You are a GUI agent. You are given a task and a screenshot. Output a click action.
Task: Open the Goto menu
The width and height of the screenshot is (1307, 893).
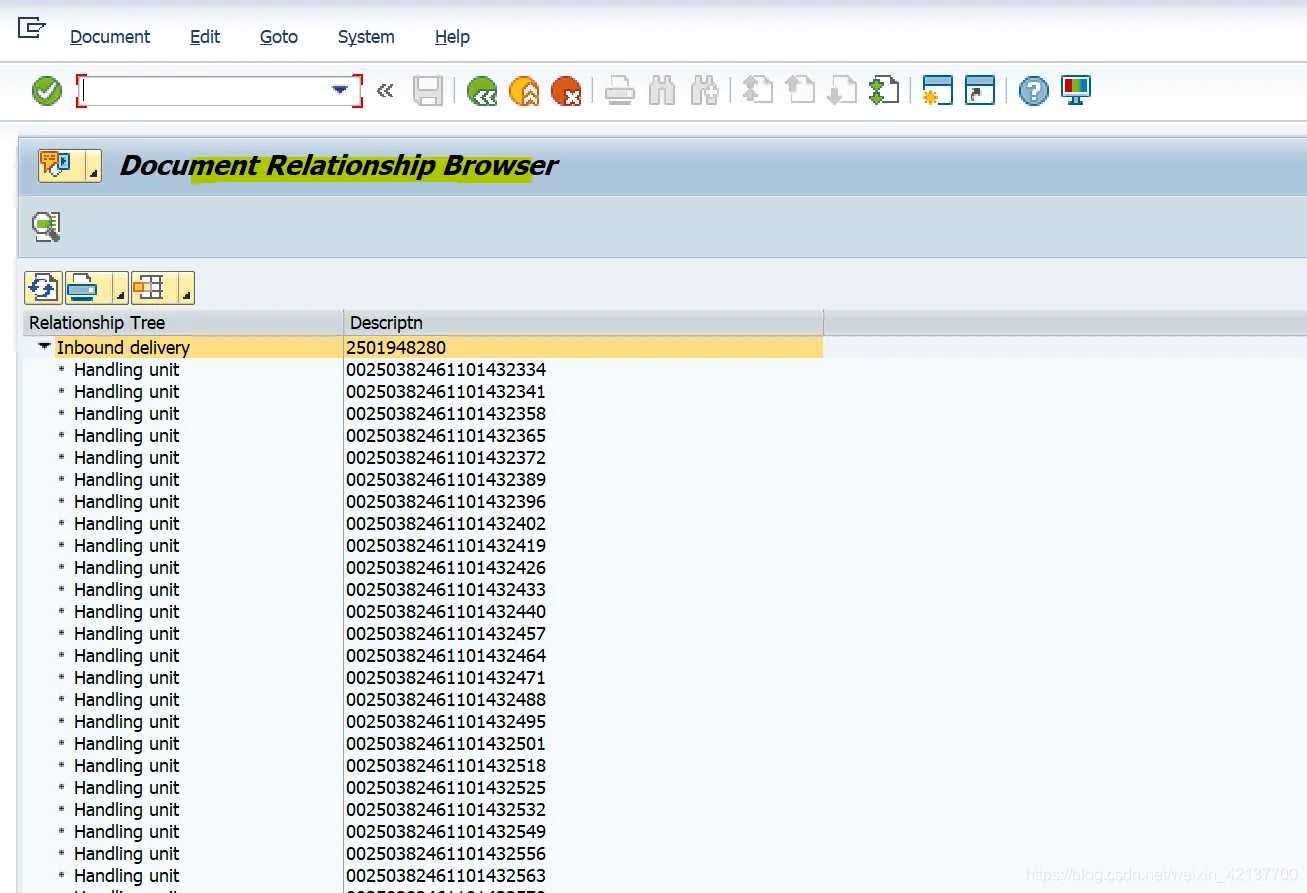279,37
